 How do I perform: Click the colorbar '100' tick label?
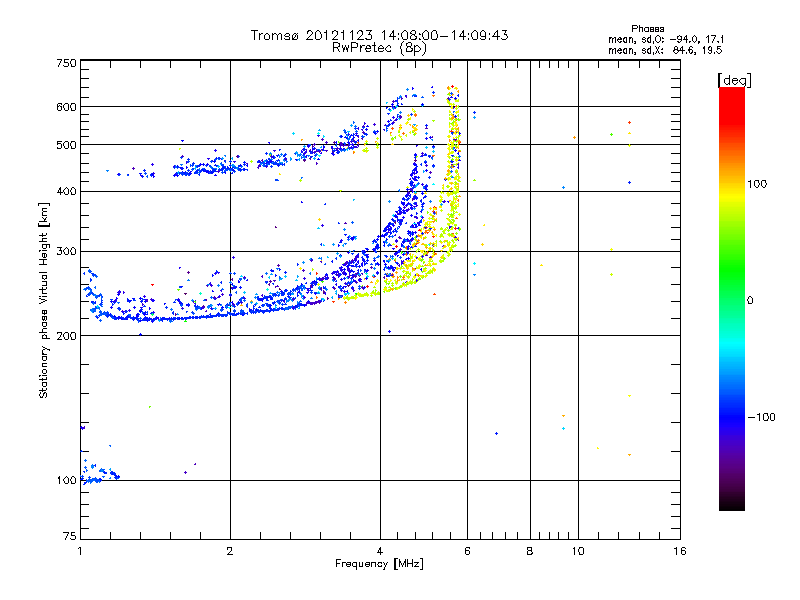[x=757, y=184]
